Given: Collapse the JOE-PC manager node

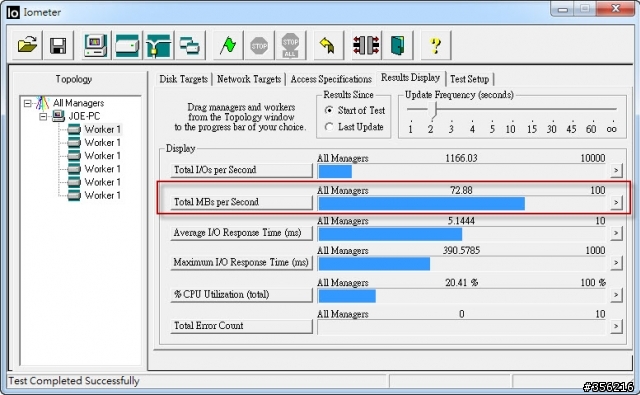Looking at the screenshot, I should (43, 117).
